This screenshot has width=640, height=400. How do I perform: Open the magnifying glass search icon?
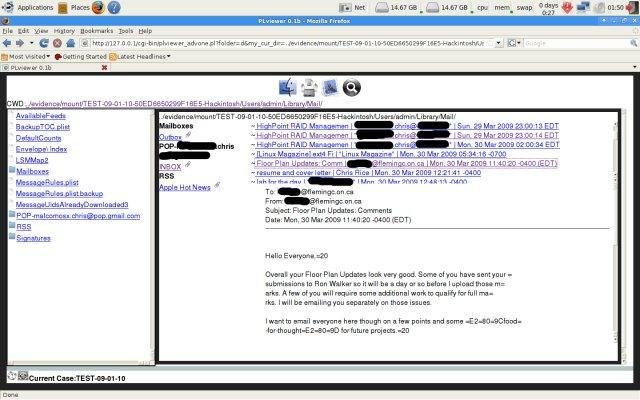(x=351, y=87)
